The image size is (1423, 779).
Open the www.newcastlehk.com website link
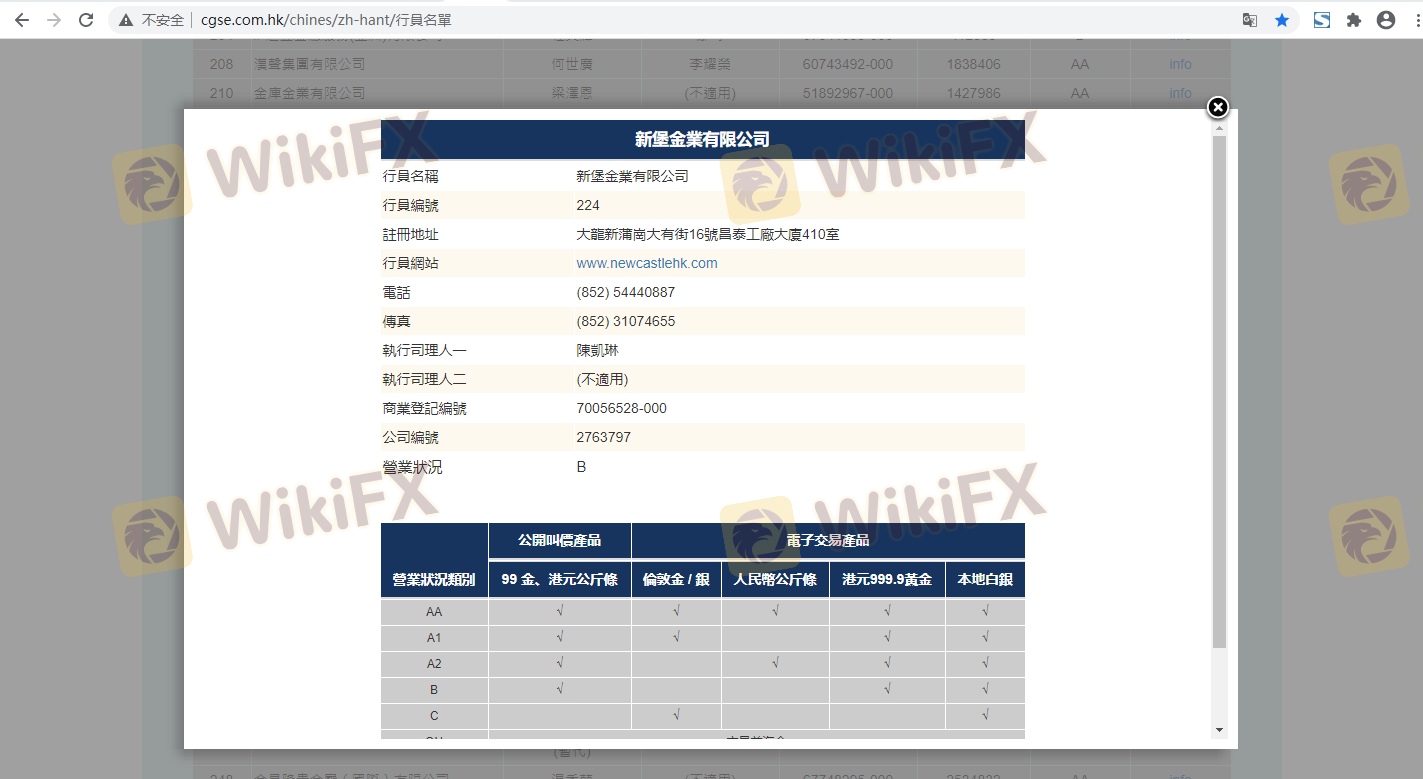[647, 263]
